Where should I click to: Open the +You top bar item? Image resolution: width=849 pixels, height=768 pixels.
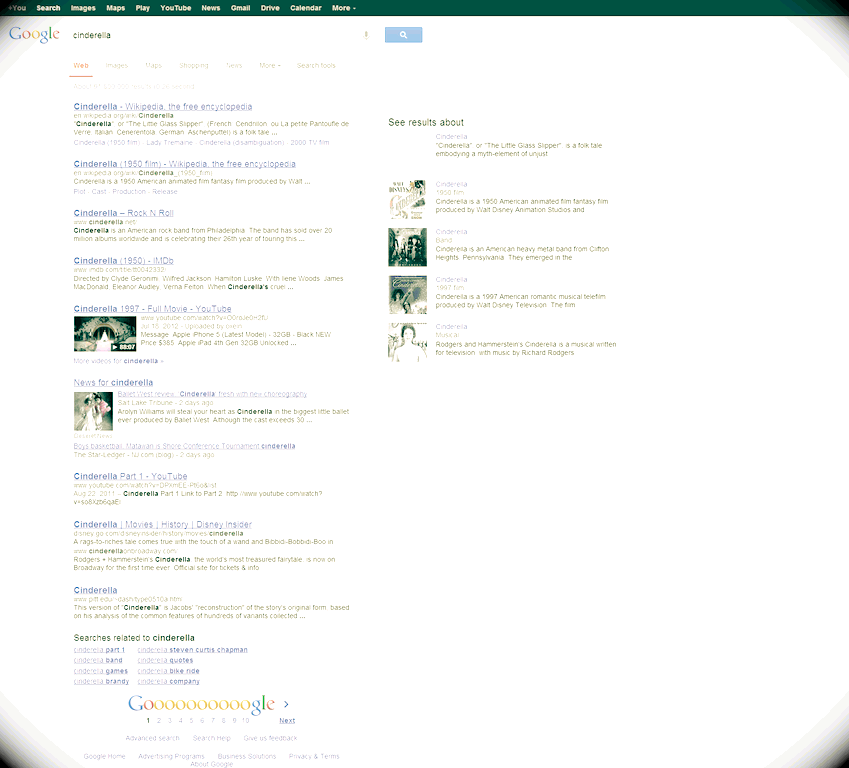17,8
